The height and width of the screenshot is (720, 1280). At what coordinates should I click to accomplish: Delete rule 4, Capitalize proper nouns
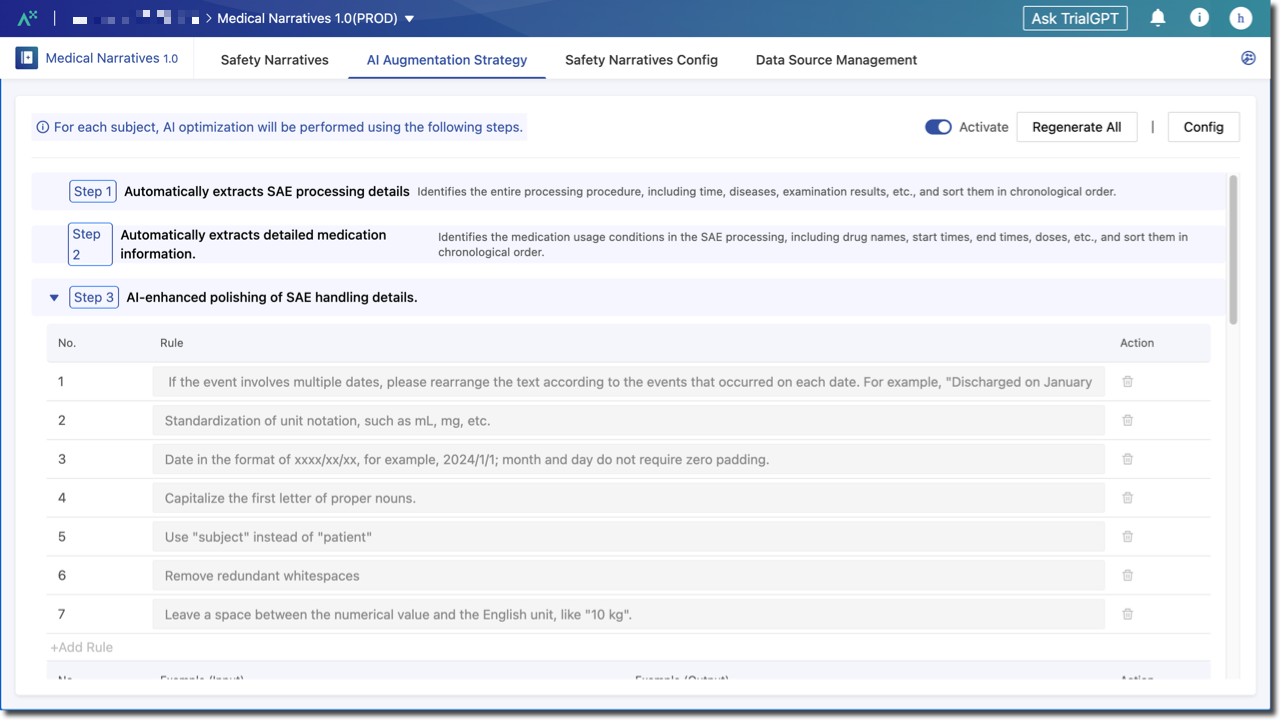tap(1128, 498)
